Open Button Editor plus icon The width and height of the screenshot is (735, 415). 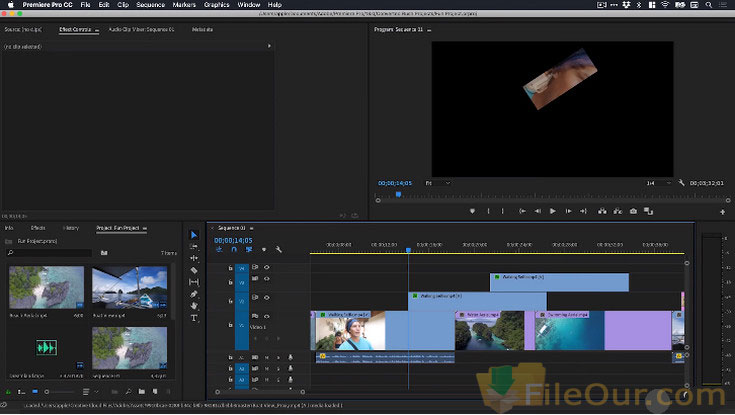pos(722,212)
